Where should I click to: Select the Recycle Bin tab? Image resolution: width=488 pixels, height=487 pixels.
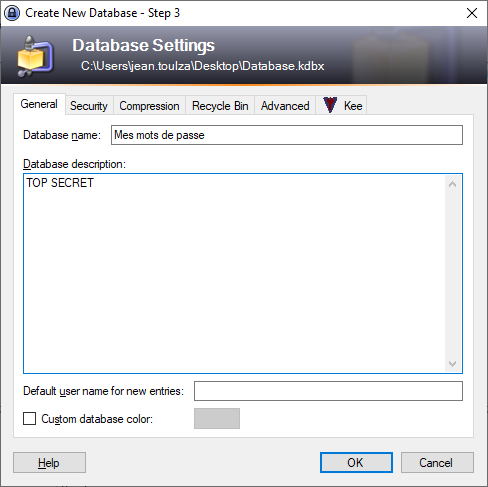pos(220,106)
